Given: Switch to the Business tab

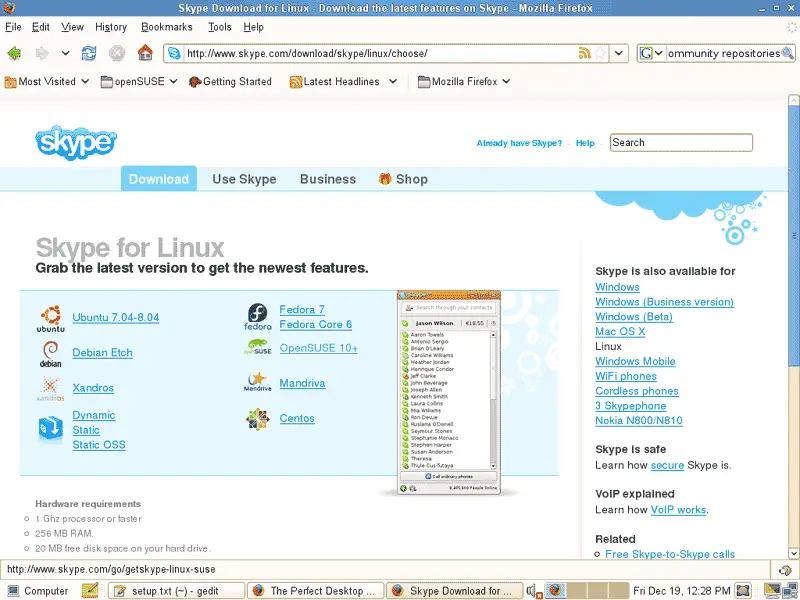Looking at the screenshot, I should (328, 179).
